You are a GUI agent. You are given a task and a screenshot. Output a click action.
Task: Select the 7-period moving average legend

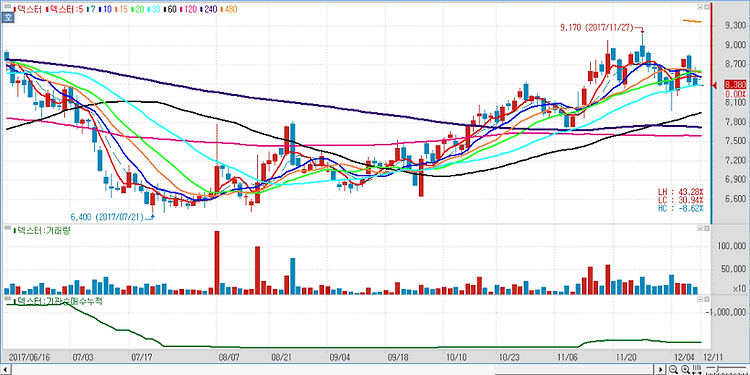(x=90, y=9)
